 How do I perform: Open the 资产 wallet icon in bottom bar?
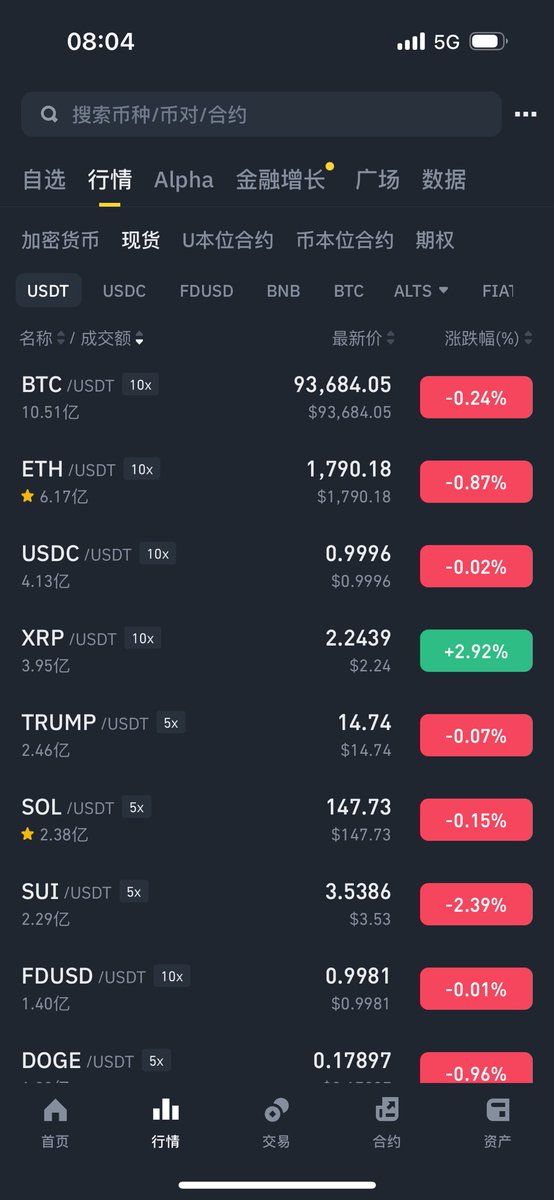coord(497,1110)
